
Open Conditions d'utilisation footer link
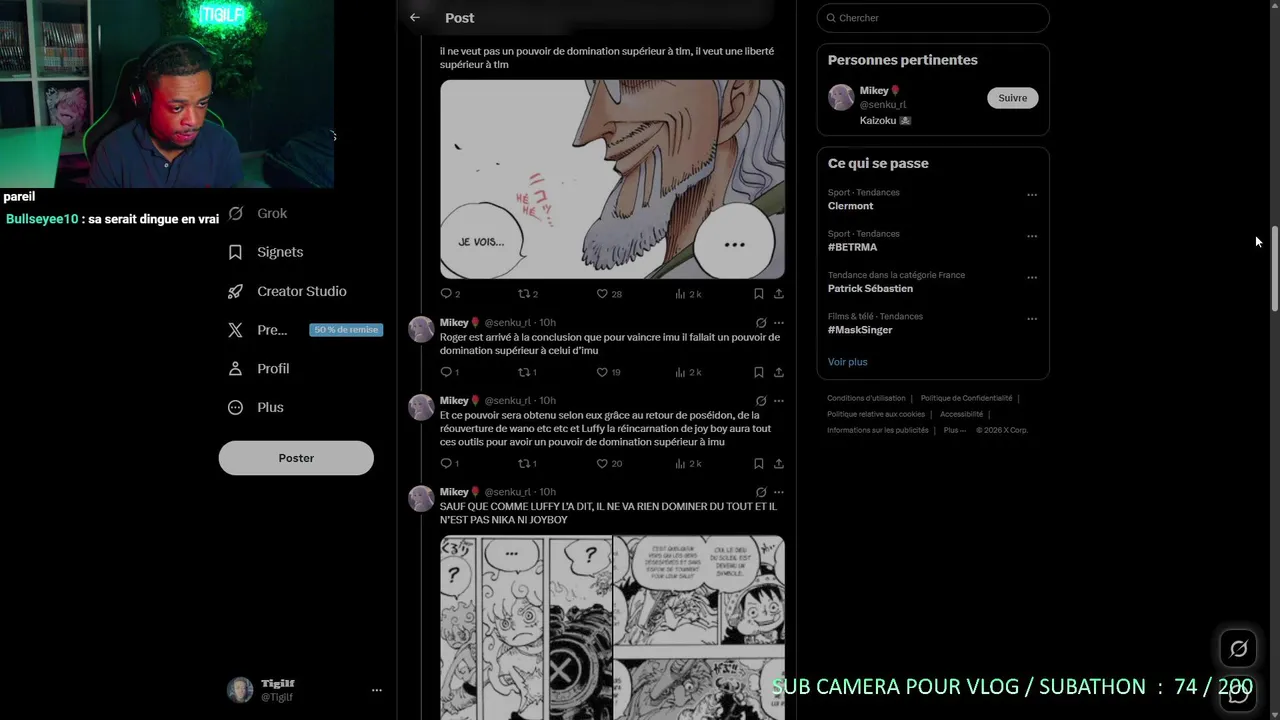[866, 398]
